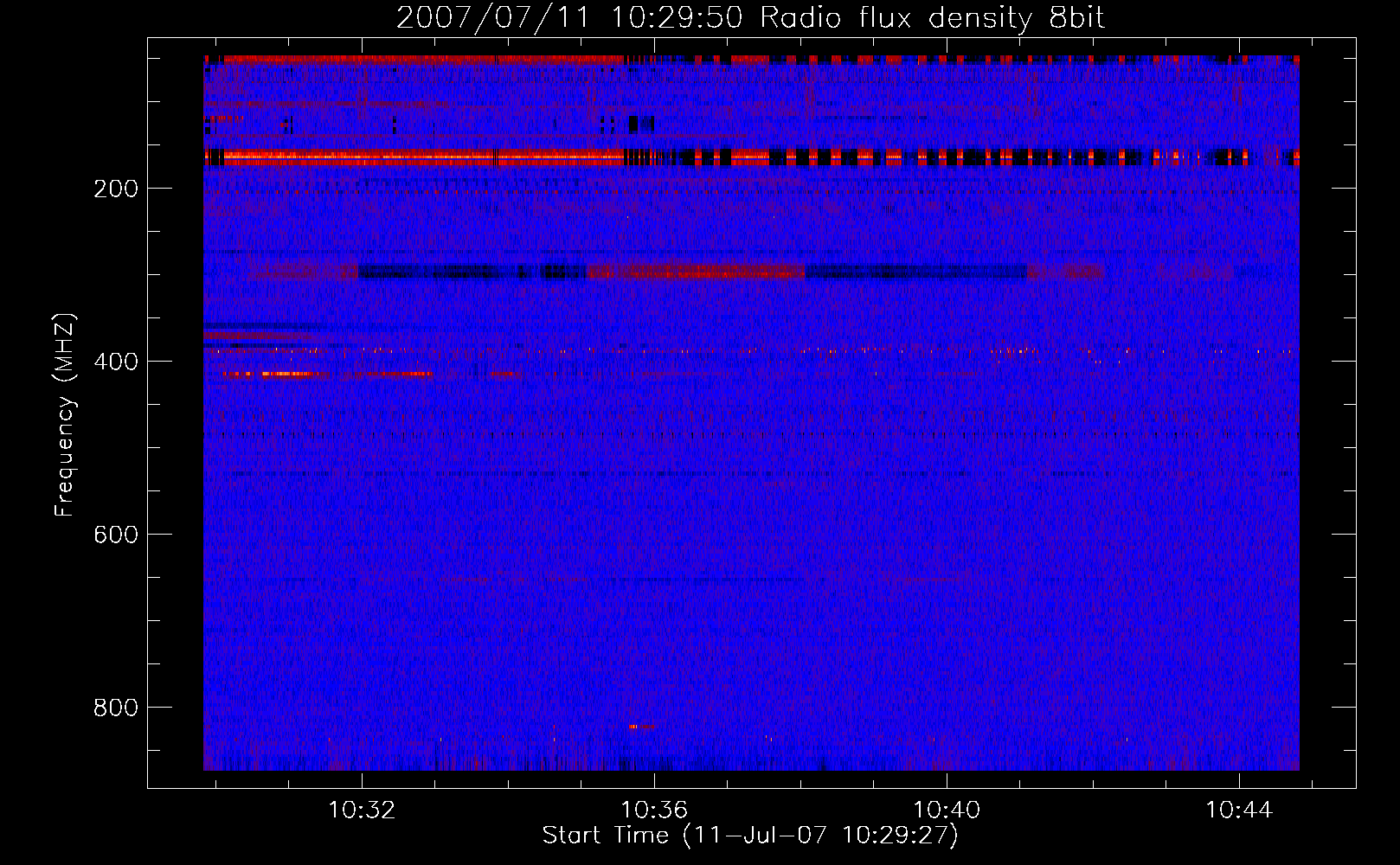
Task: Select the 400 frequency tick label
Action: pos(116,362)
